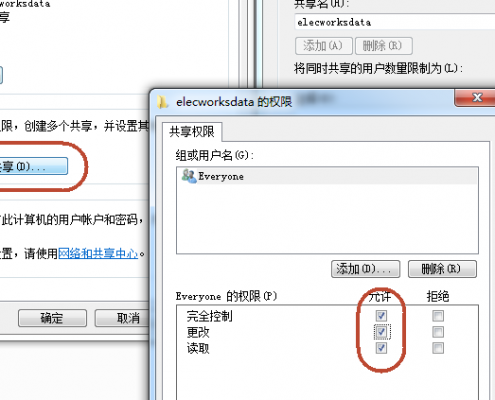Click the advanced sharing 享(D)... button

33,166
